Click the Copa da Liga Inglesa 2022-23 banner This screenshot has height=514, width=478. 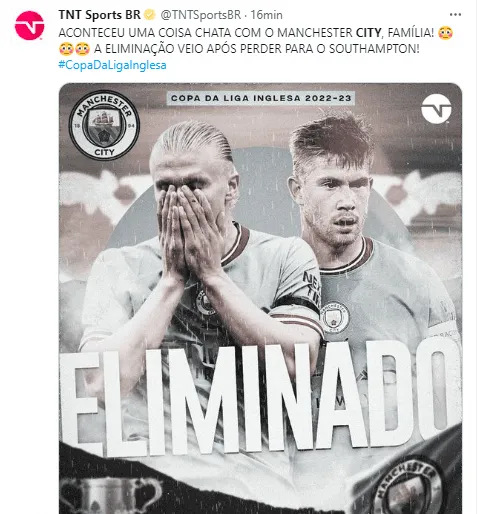(261, 98)
